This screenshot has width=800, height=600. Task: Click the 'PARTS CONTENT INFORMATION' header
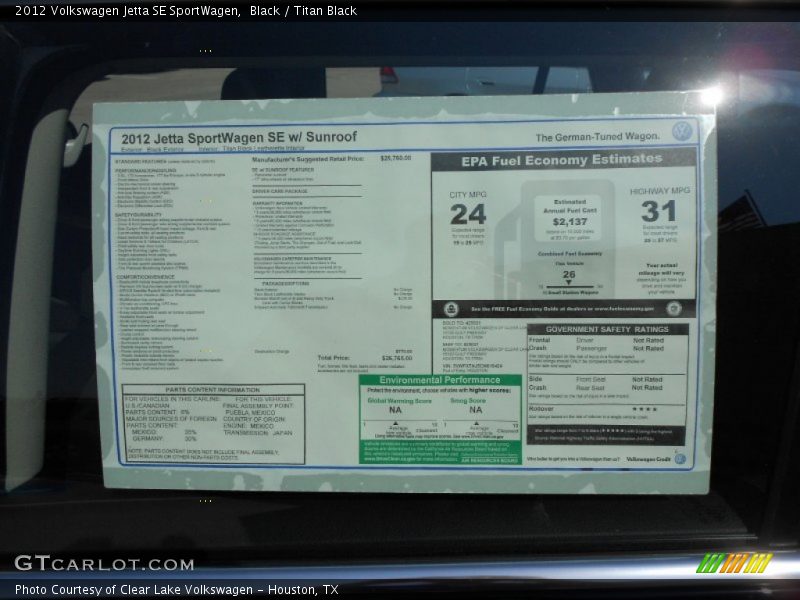click(x=213, y=390)
